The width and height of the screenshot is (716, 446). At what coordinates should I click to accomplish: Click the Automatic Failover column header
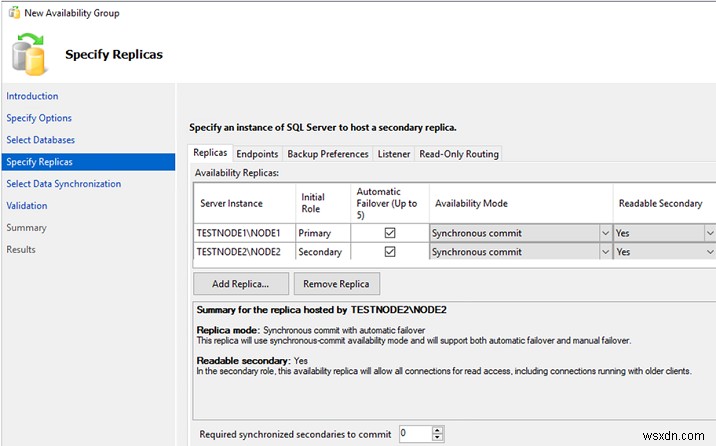390,204
